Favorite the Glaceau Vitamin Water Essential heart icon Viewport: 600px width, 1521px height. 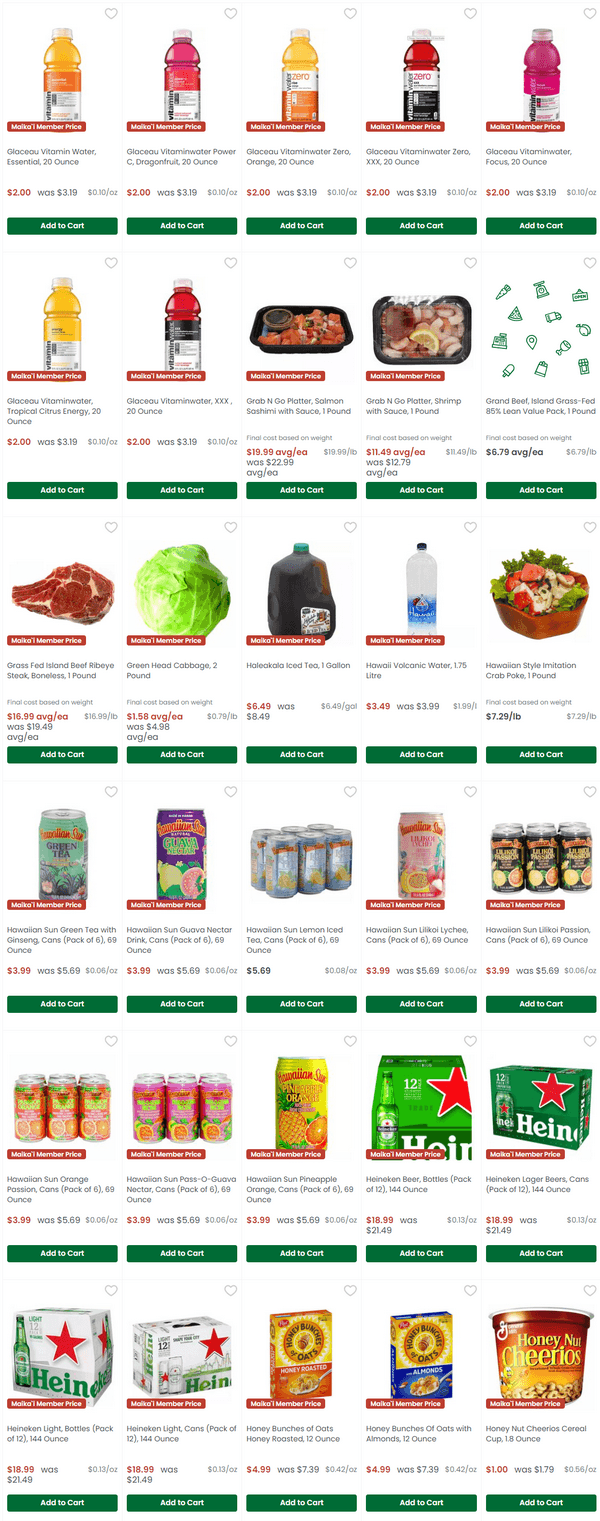pos(111,14)
